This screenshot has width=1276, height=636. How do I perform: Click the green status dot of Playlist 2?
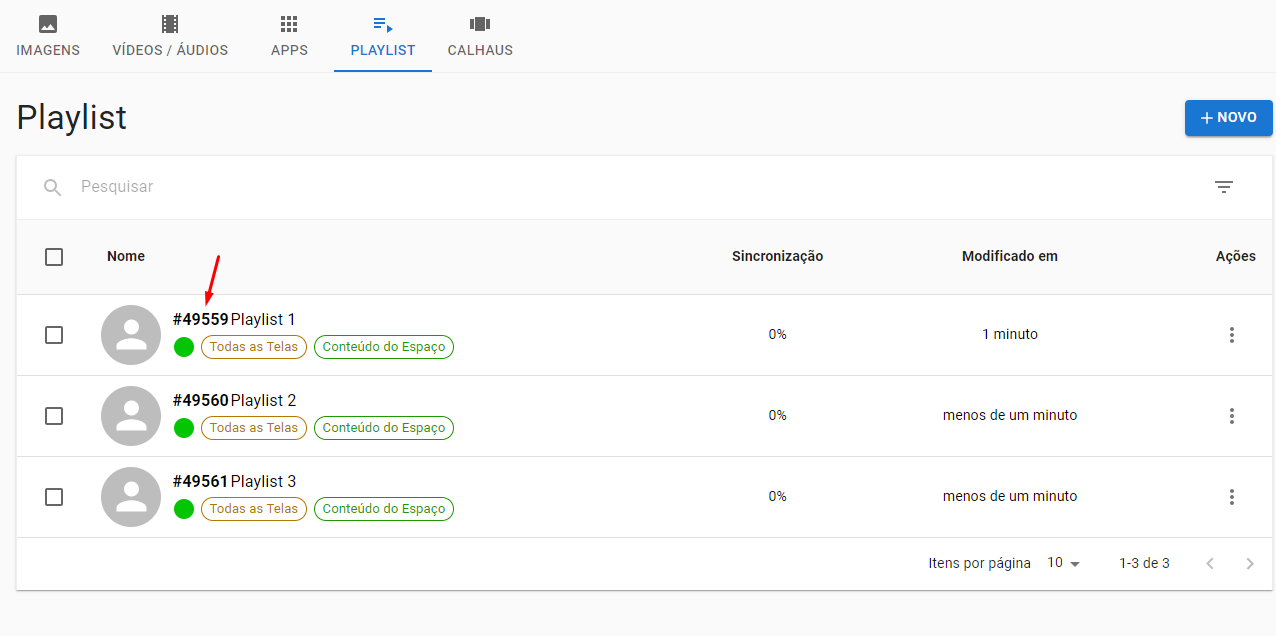click(184, 428)
